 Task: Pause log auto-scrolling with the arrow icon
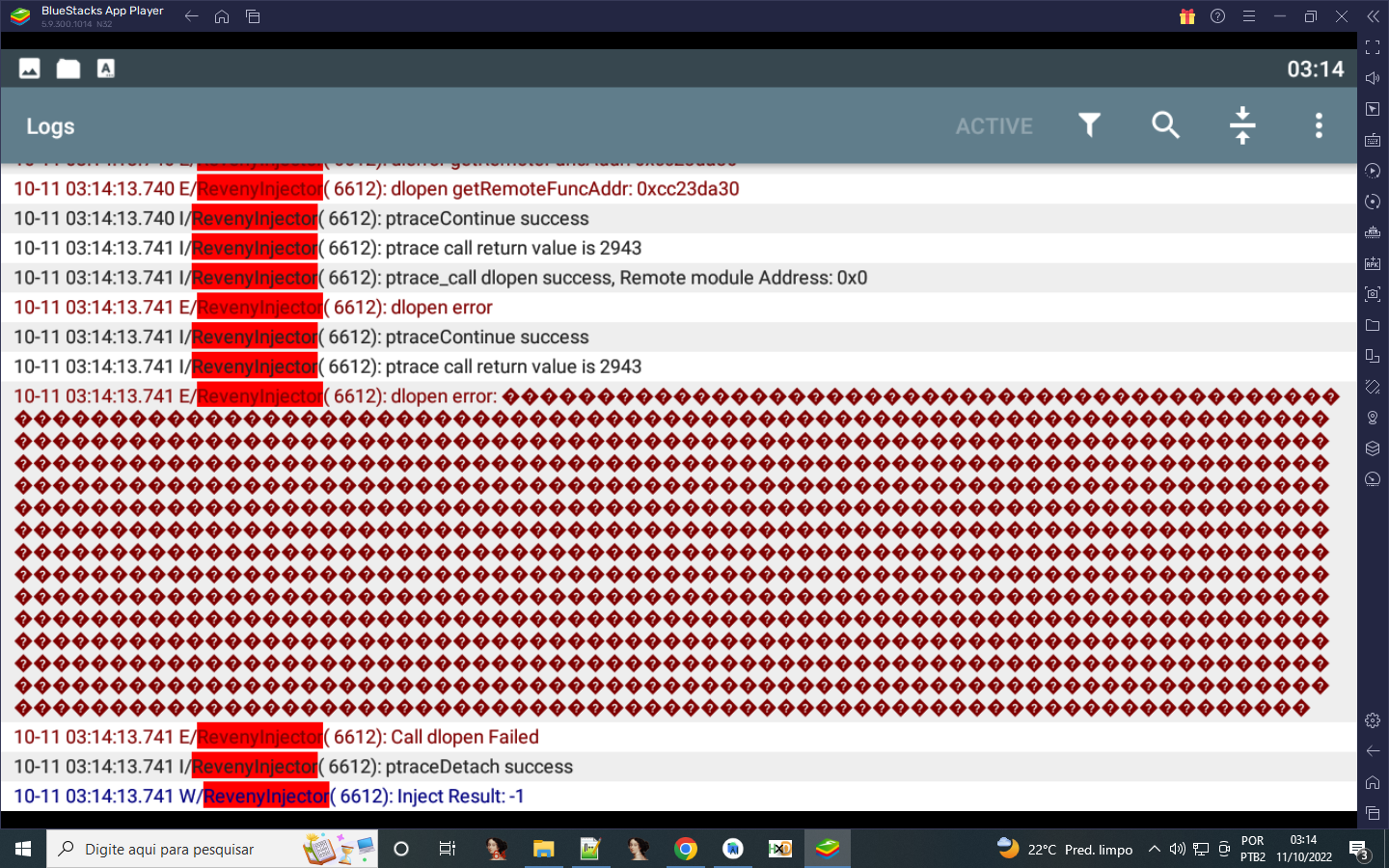click(x=1242, y=125)
